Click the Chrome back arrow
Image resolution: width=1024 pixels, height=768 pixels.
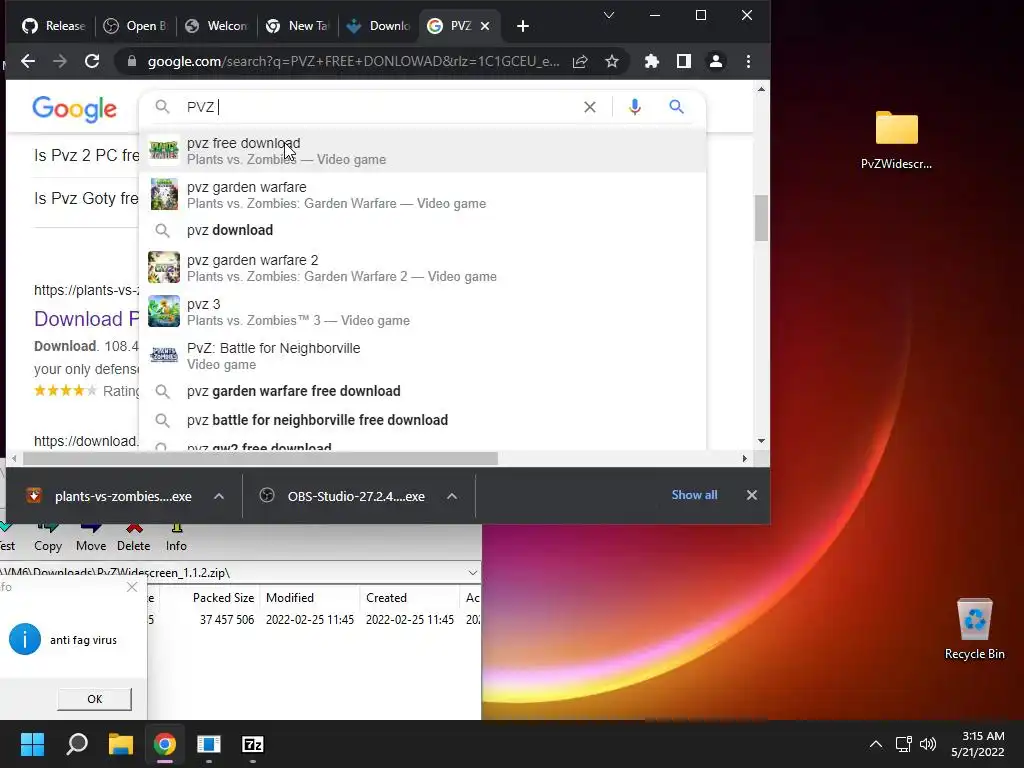(27, 61)
